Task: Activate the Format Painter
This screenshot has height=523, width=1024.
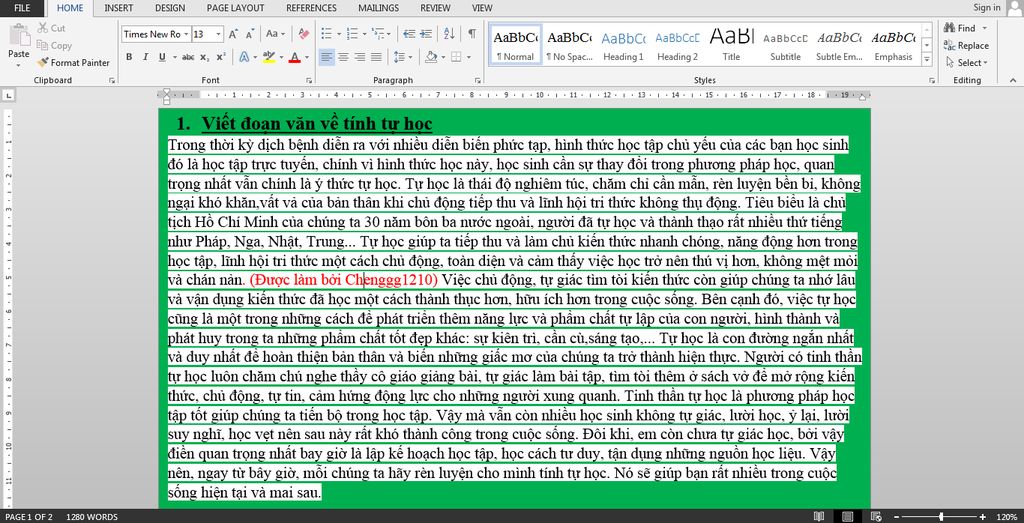Action: pos(72,63)
